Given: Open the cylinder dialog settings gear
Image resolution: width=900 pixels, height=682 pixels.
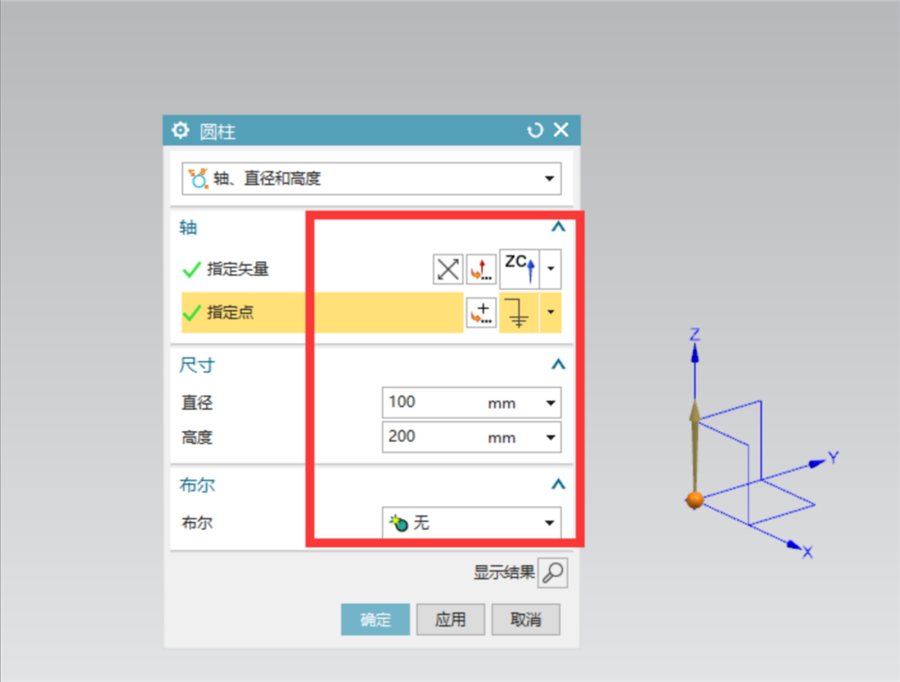Looking at the screenshot, I should point(180,130).
